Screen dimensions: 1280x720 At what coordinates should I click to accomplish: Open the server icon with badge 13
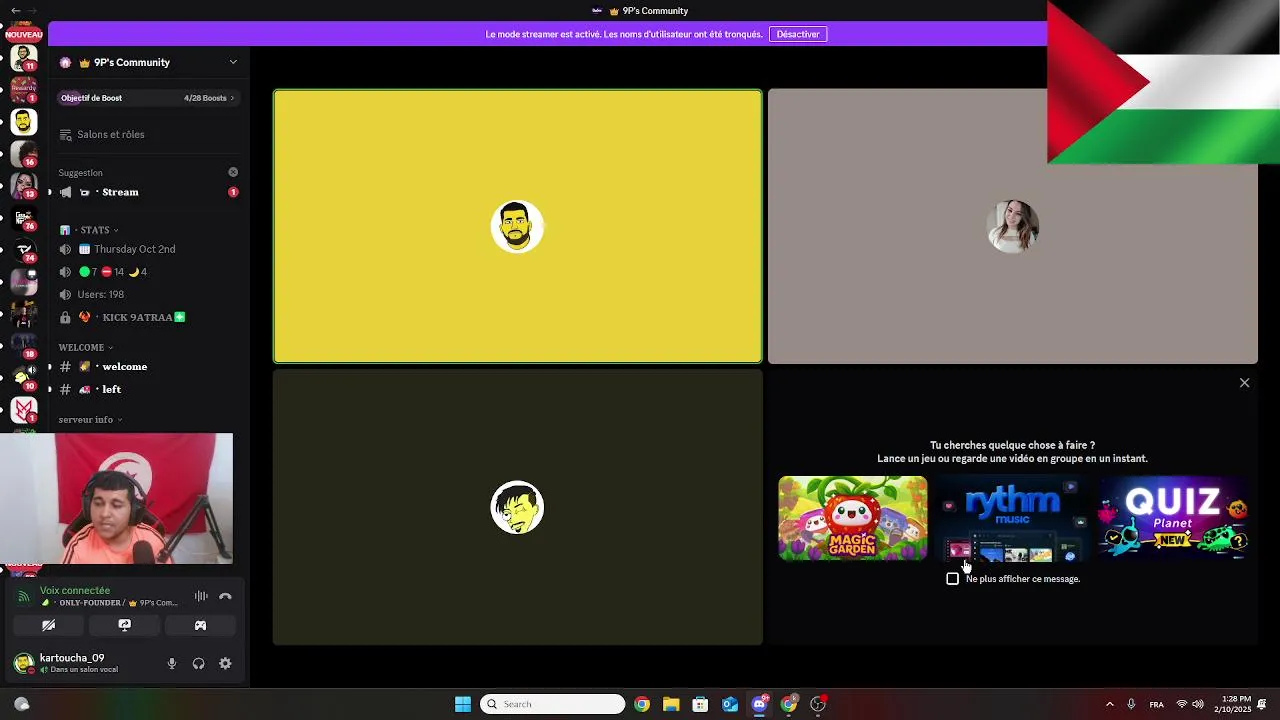(x=24, y=185)
